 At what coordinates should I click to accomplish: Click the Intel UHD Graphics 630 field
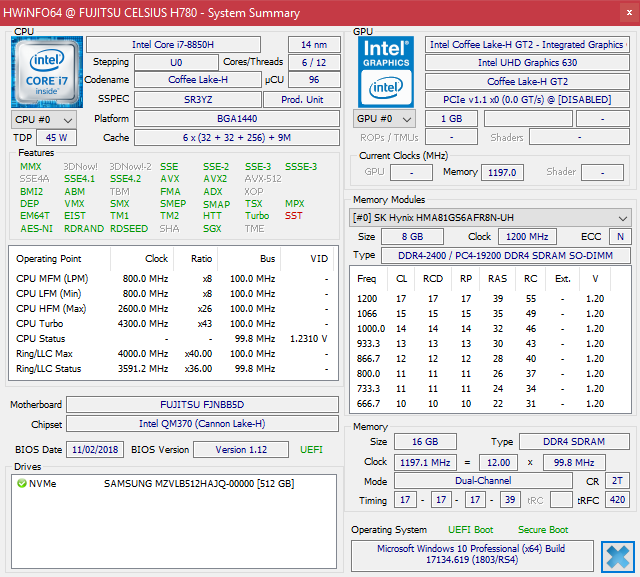click(x=528, y=63)
